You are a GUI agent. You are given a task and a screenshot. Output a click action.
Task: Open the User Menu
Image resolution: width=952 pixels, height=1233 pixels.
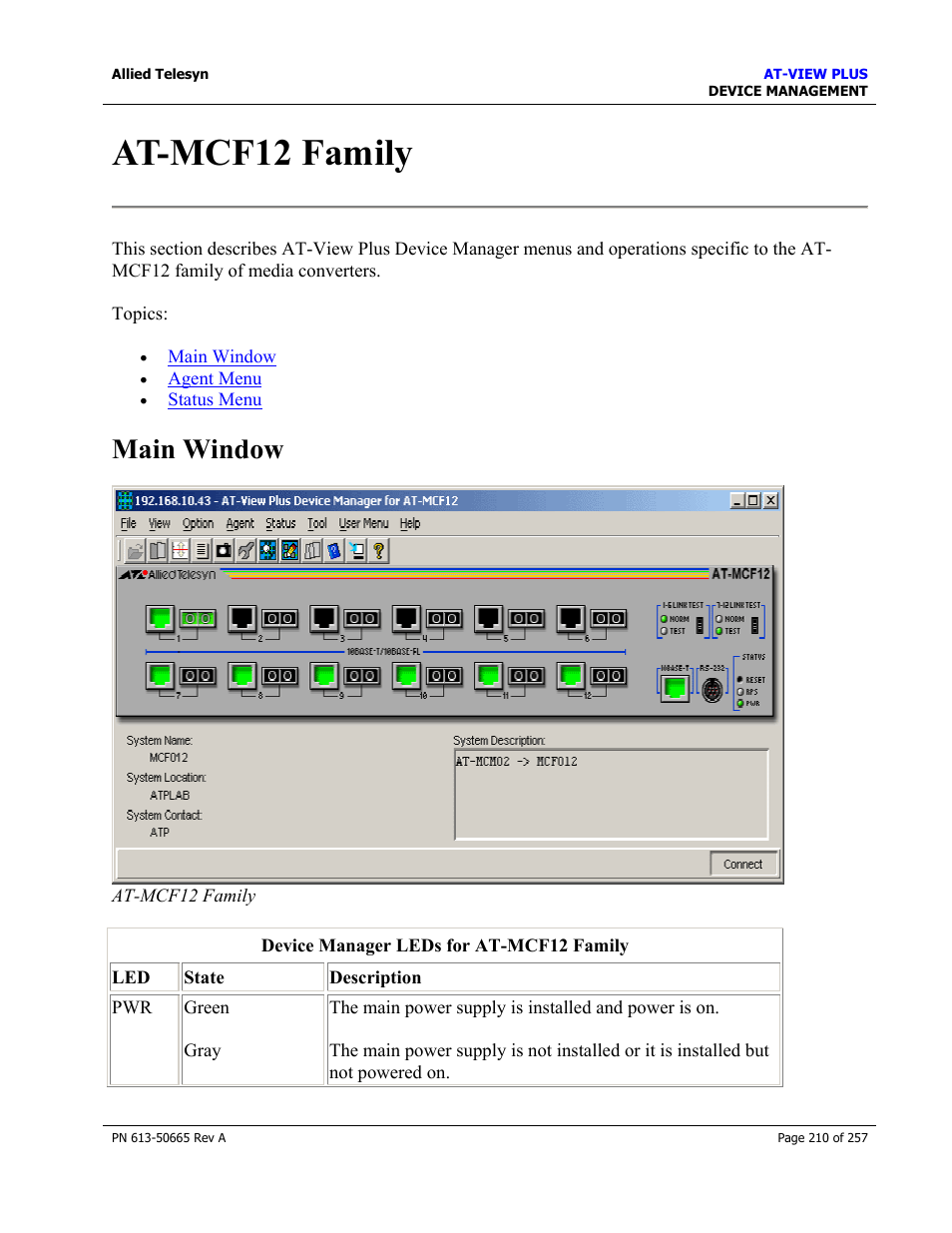363,523
